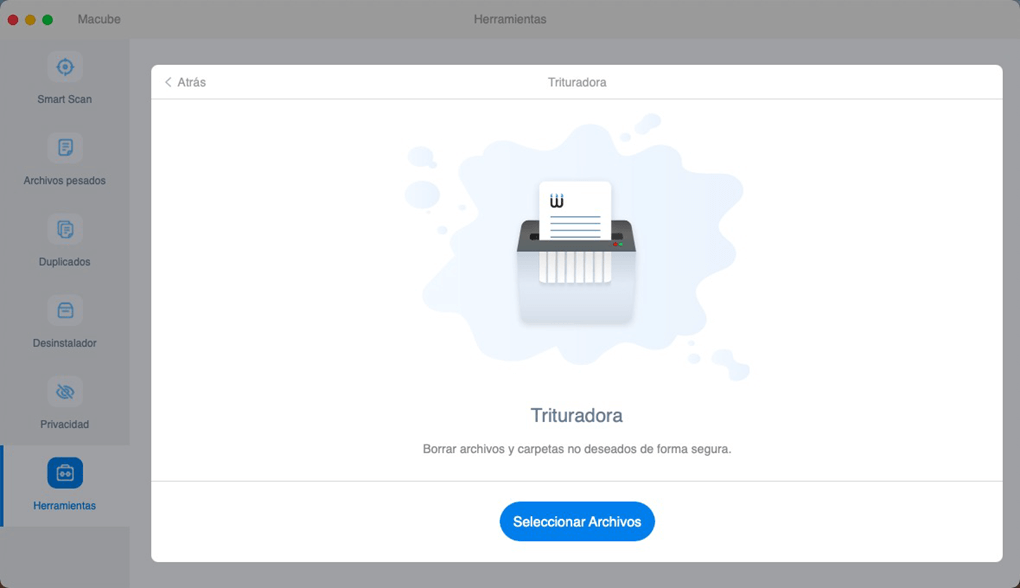Click the Desinstalador label
Image resolution: width=1020 pixels, height=588 pixels.
click(x=64, y=343)
